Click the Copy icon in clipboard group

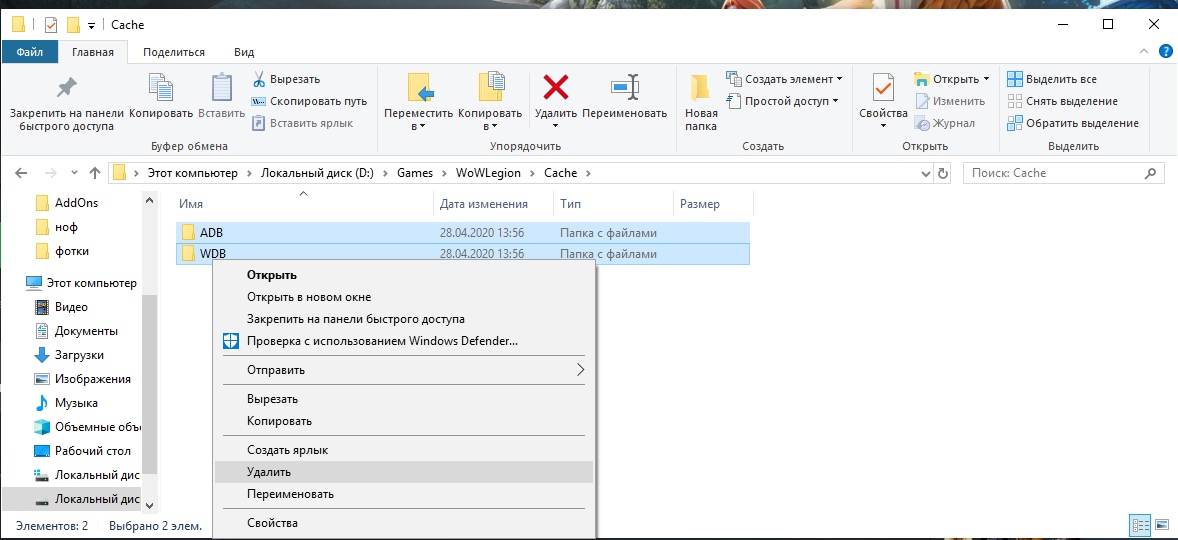coord(161,88)
